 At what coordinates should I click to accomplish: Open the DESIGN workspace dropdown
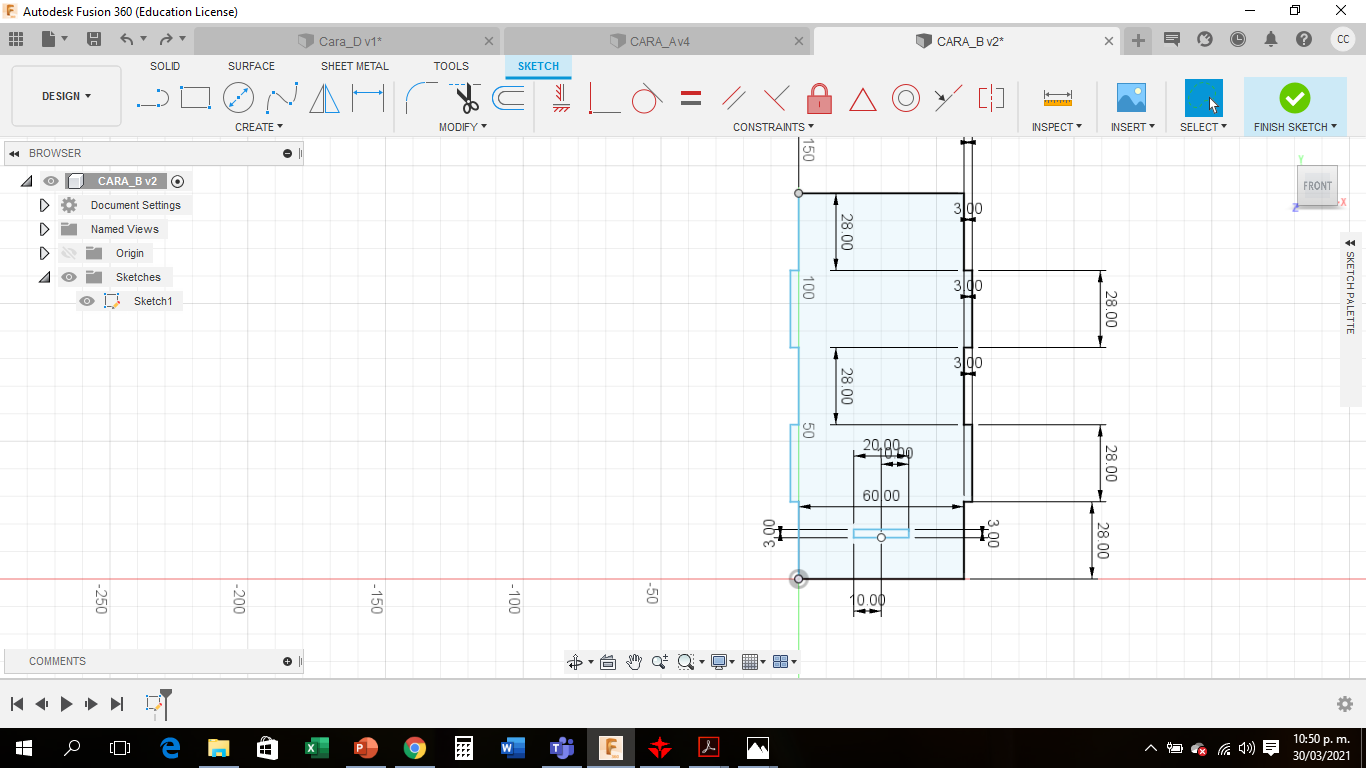66,96
